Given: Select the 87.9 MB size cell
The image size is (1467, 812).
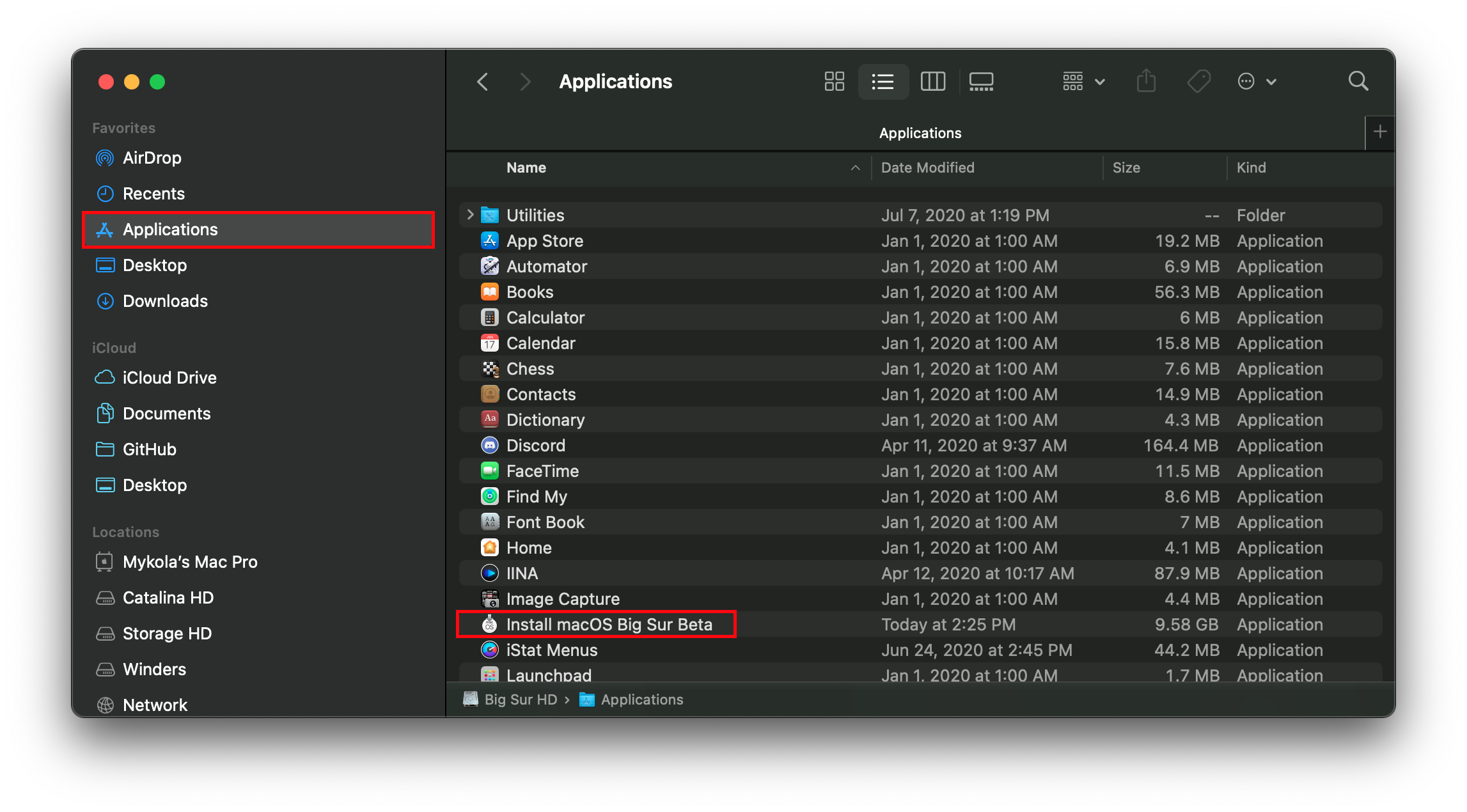Looking at the screenshot, I should click(x=1186, y=573).
